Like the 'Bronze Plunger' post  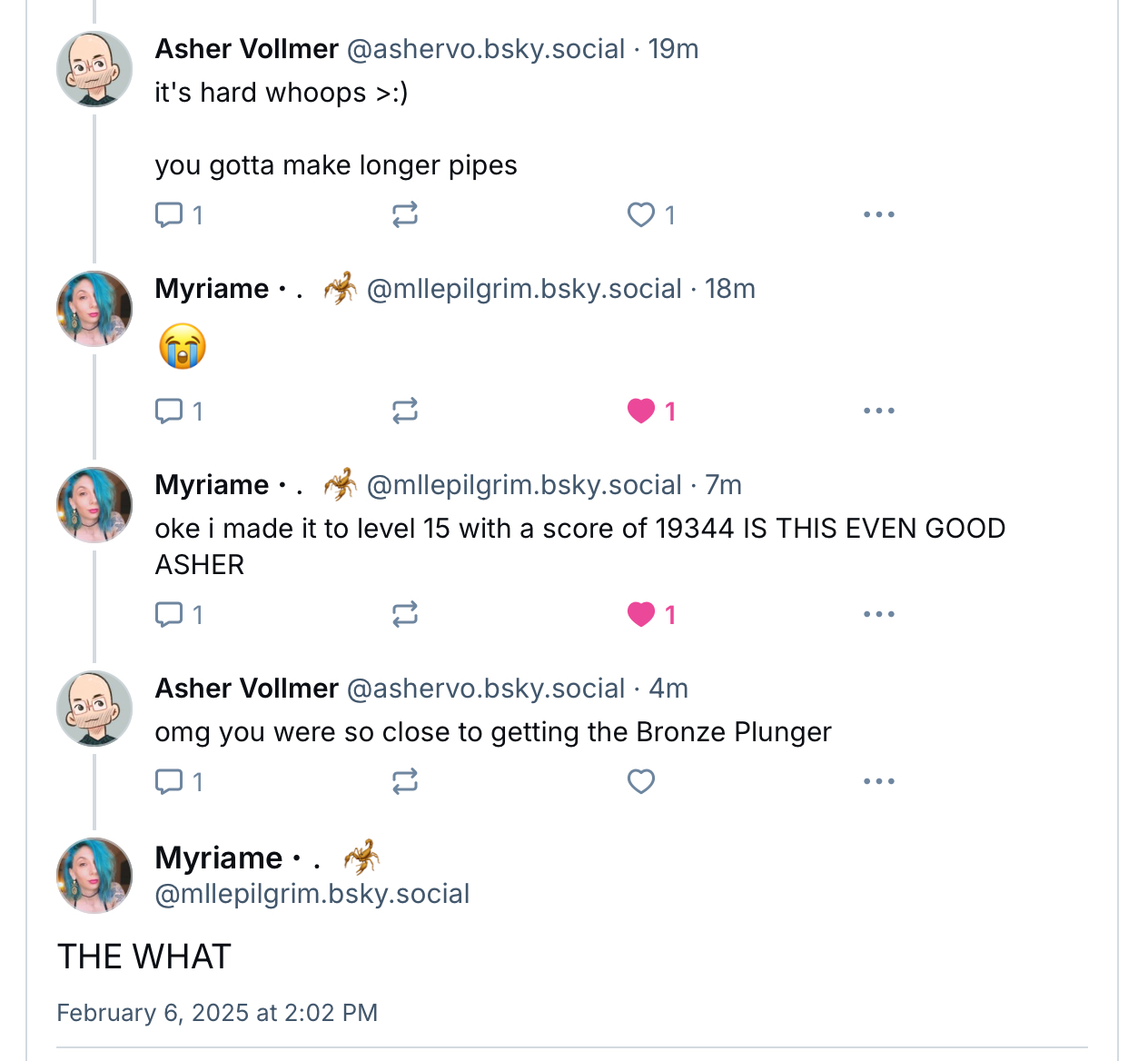point(641,782)
